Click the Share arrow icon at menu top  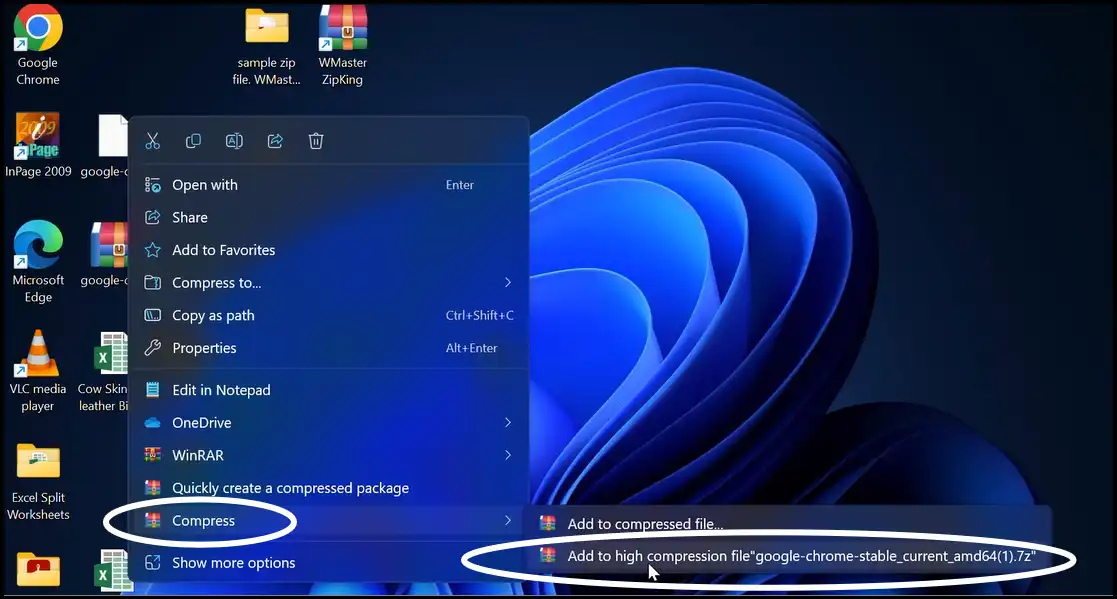[x=275, y=141]
